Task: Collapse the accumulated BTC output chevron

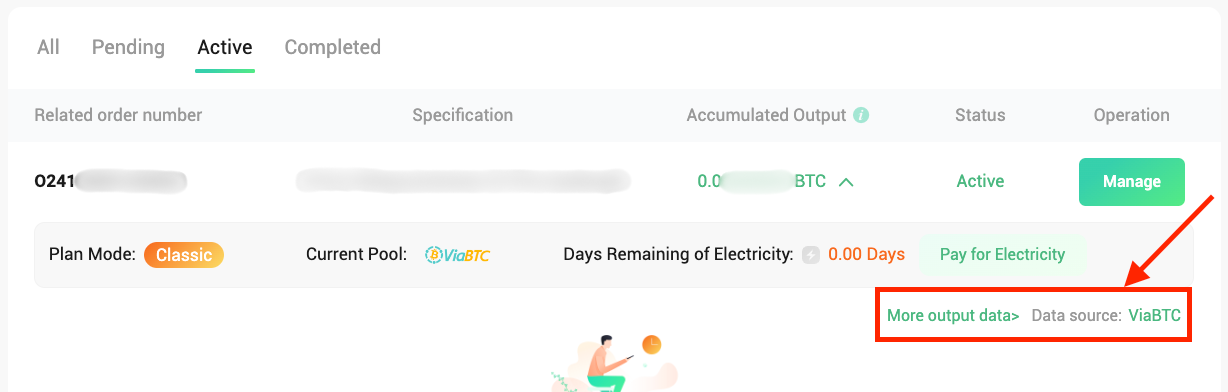Action: (846, 182)
